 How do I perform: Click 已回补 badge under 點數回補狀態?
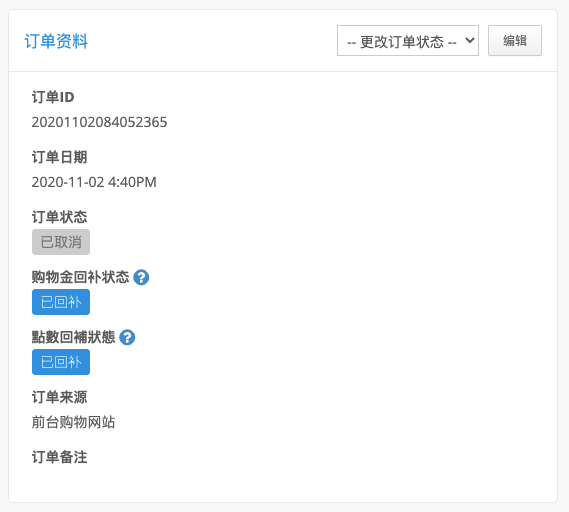61,362
